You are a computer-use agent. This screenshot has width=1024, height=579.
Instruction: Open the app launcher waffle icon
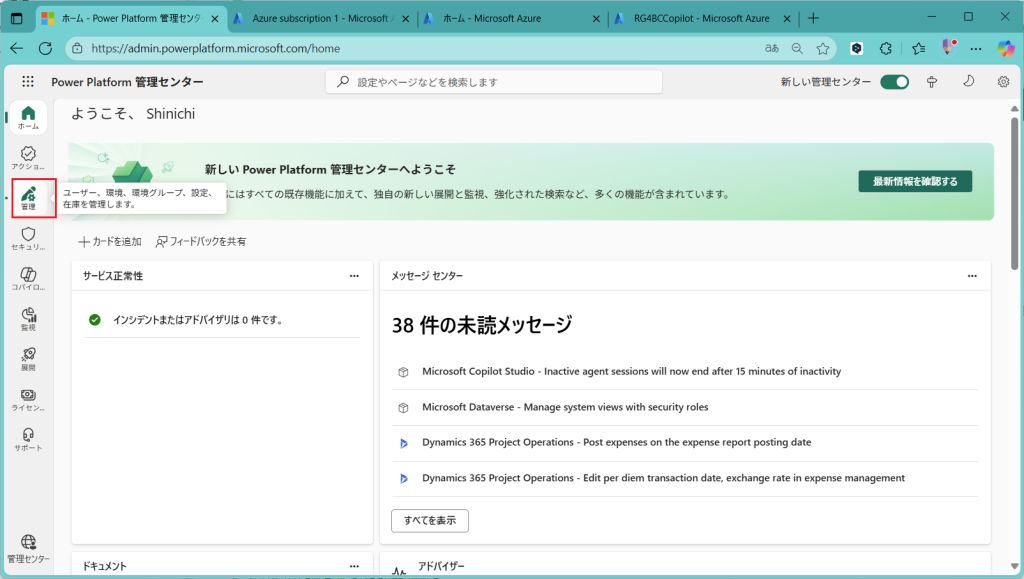27,82
